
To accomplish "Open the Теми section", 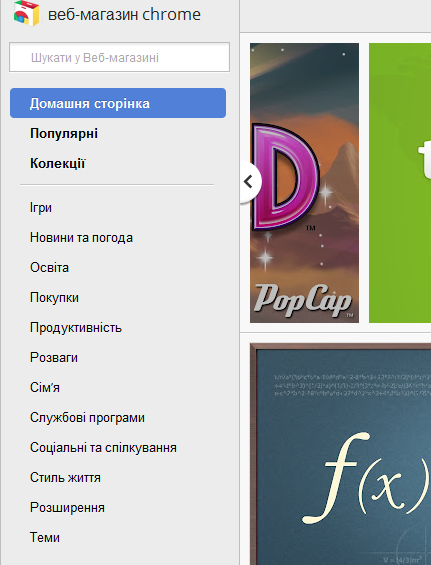I will (x=45, y=537).
